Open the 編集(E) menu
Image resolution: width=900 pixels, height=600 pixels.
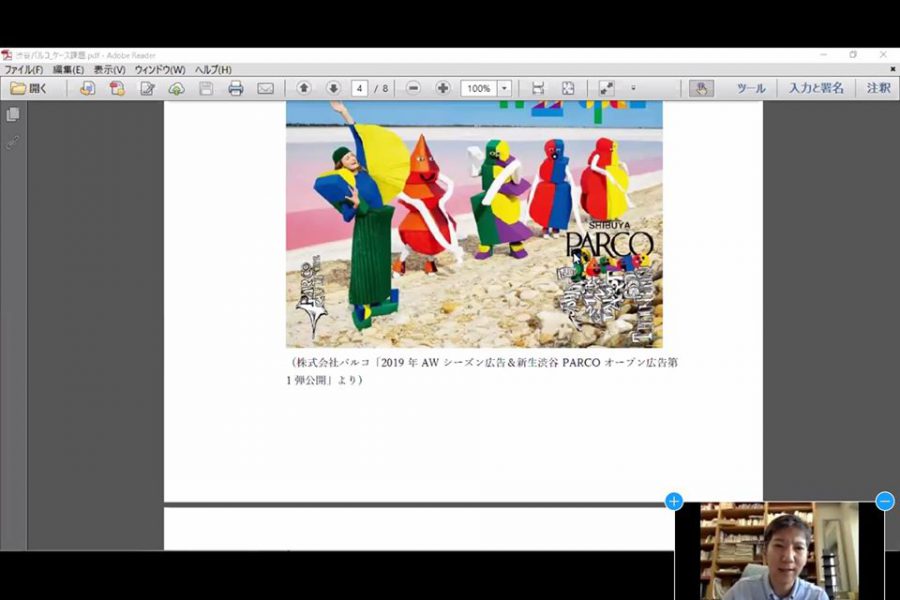68,69
